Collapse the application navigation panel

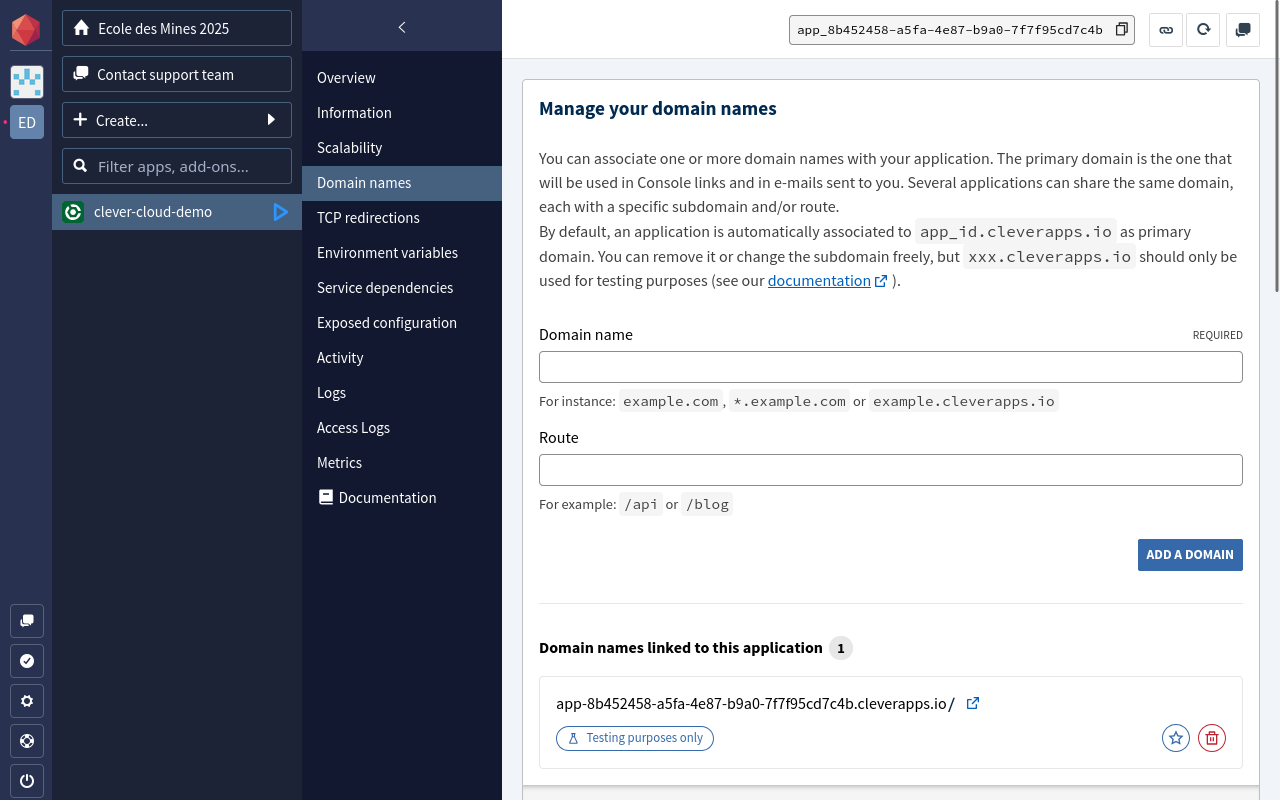pos(401,28)
